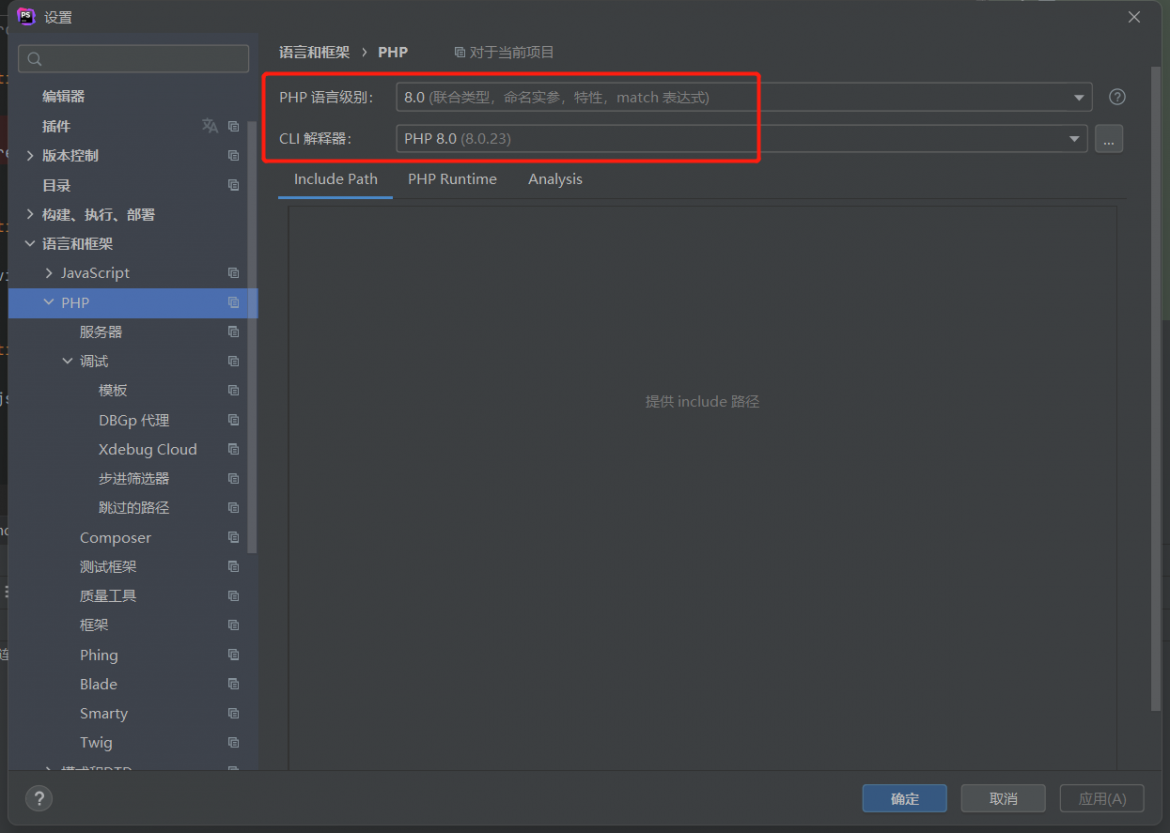Expand the 版本控制 tree node
Screen dimensions: 1170x833
click(30, 155)
